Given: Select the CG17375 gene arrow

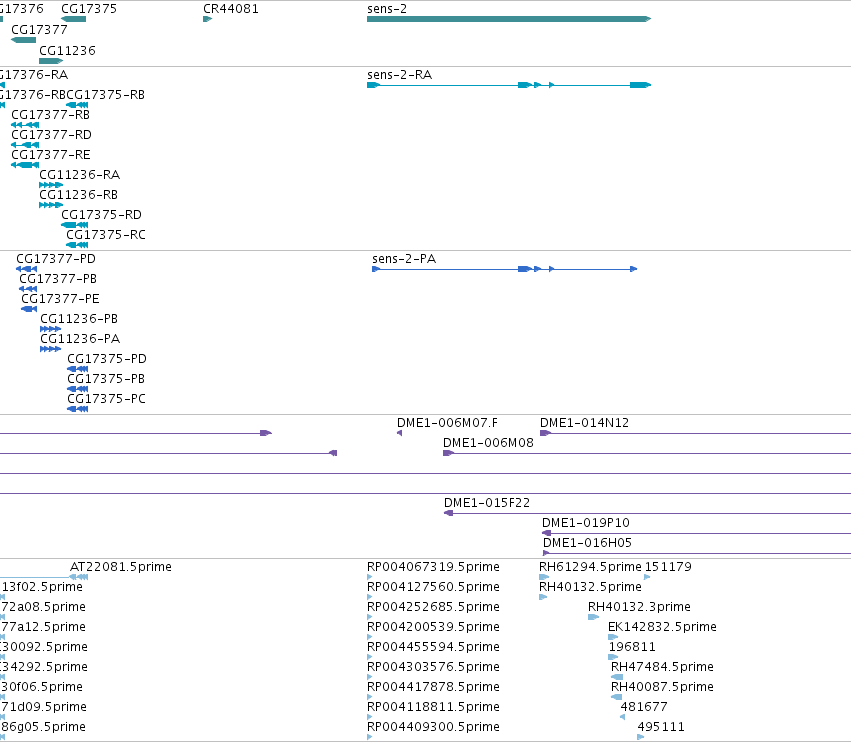Looking at the screenshot, I should point(73,19).
